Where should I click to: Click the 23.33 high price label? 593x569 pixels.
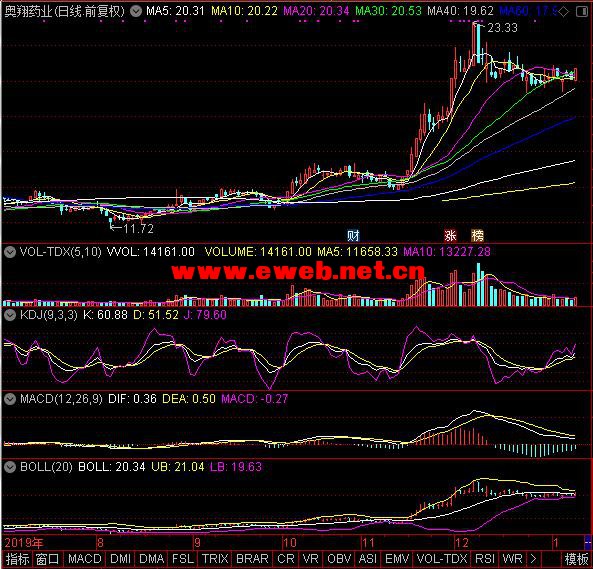pyautogui.click(x=502, y=28)
